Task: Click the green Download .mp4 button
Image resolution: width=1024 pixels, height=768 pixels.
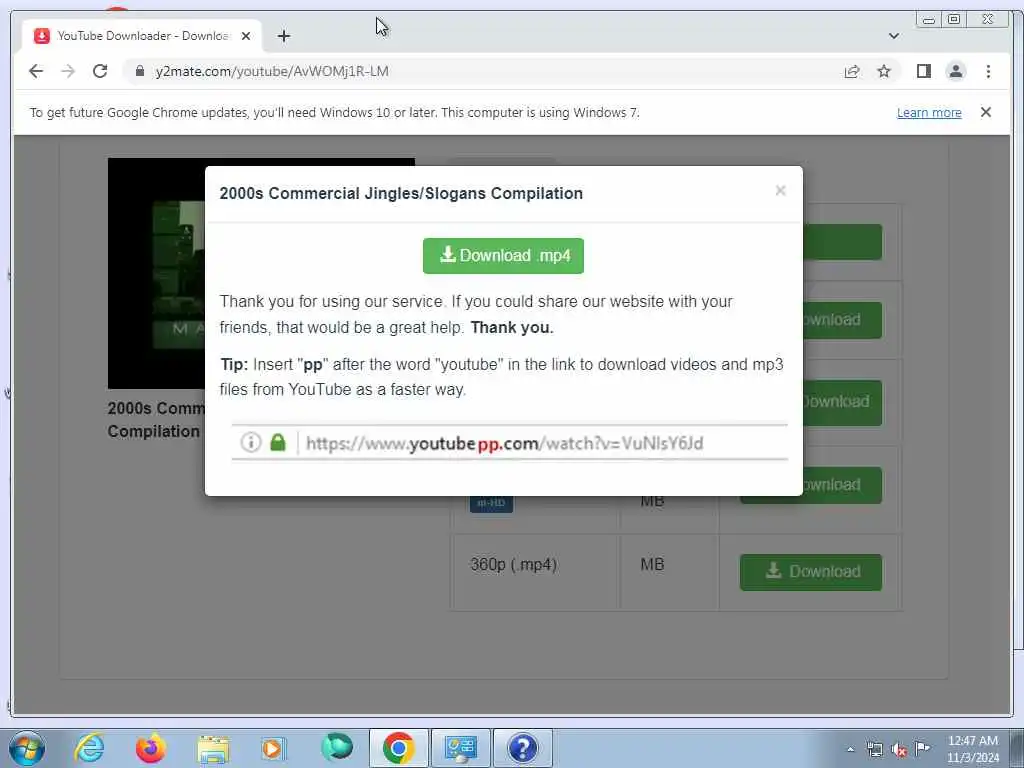Action: (x=503, y=255)
